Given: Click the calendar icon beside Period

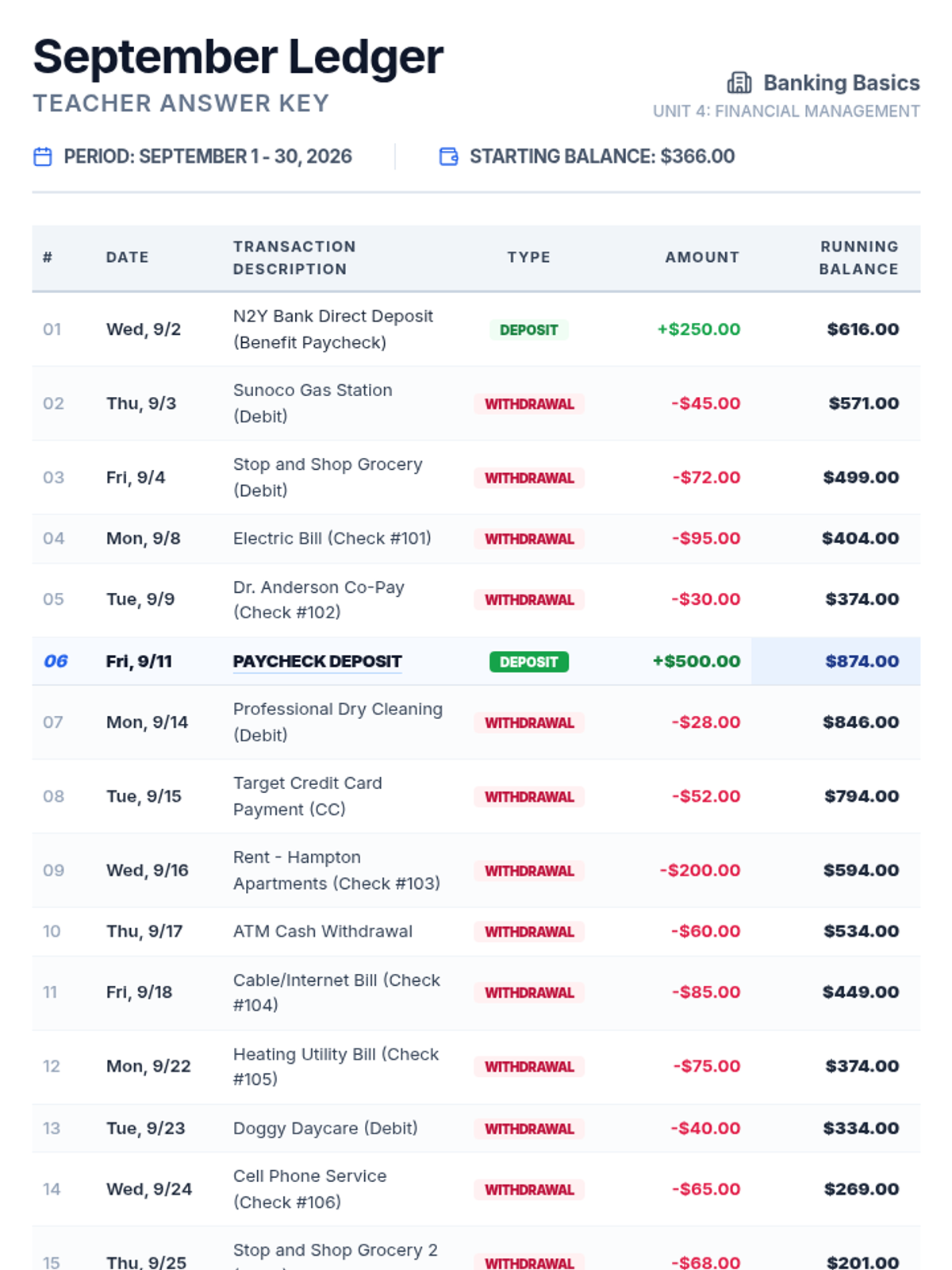Looking at the screenshot, I should (x=43, y=156).
